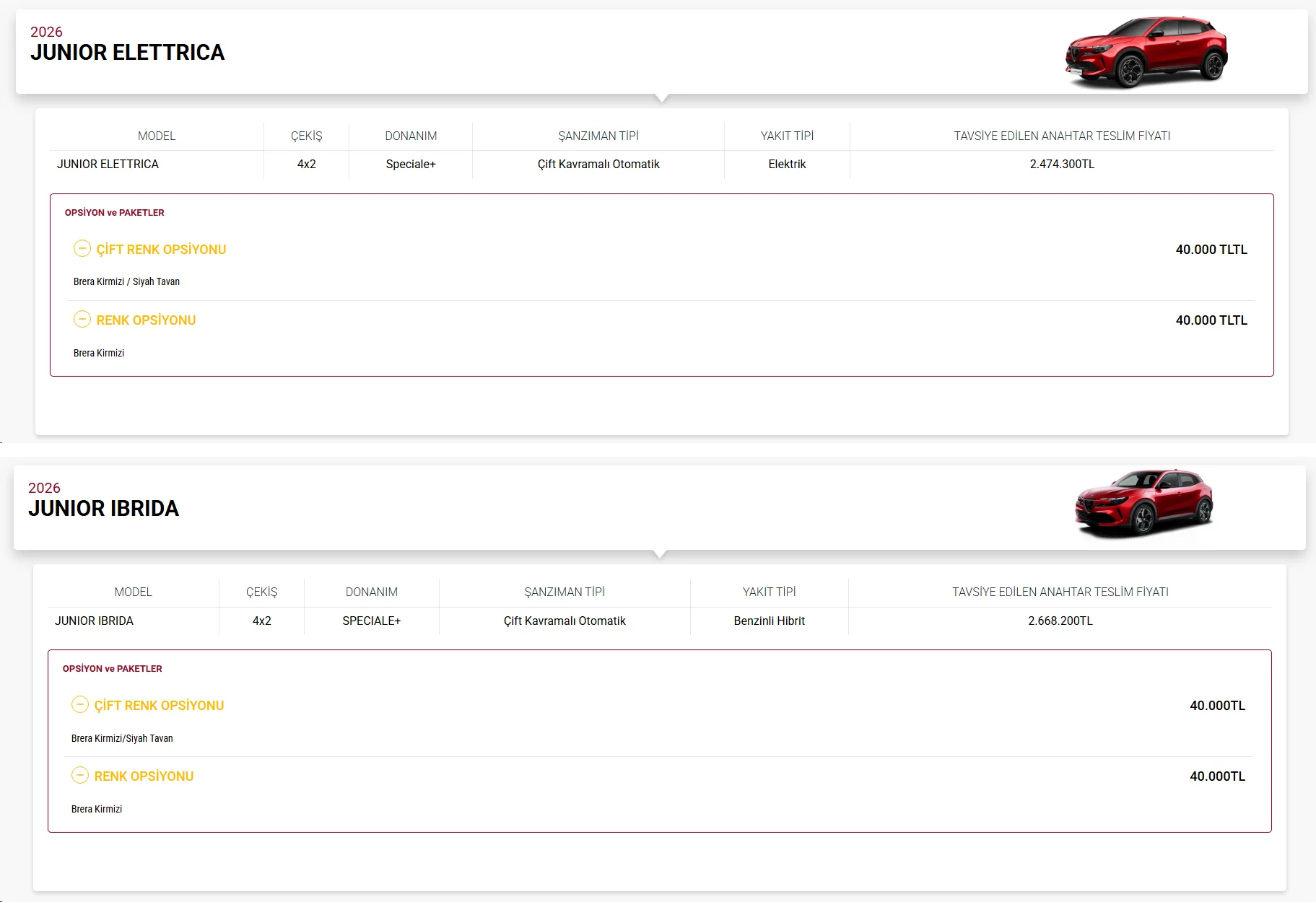Click 'Brera Kirmizi / Siyah Tavan' text in Elettrica
This screenshot has height=902, width=1316.
click(126, 282)
